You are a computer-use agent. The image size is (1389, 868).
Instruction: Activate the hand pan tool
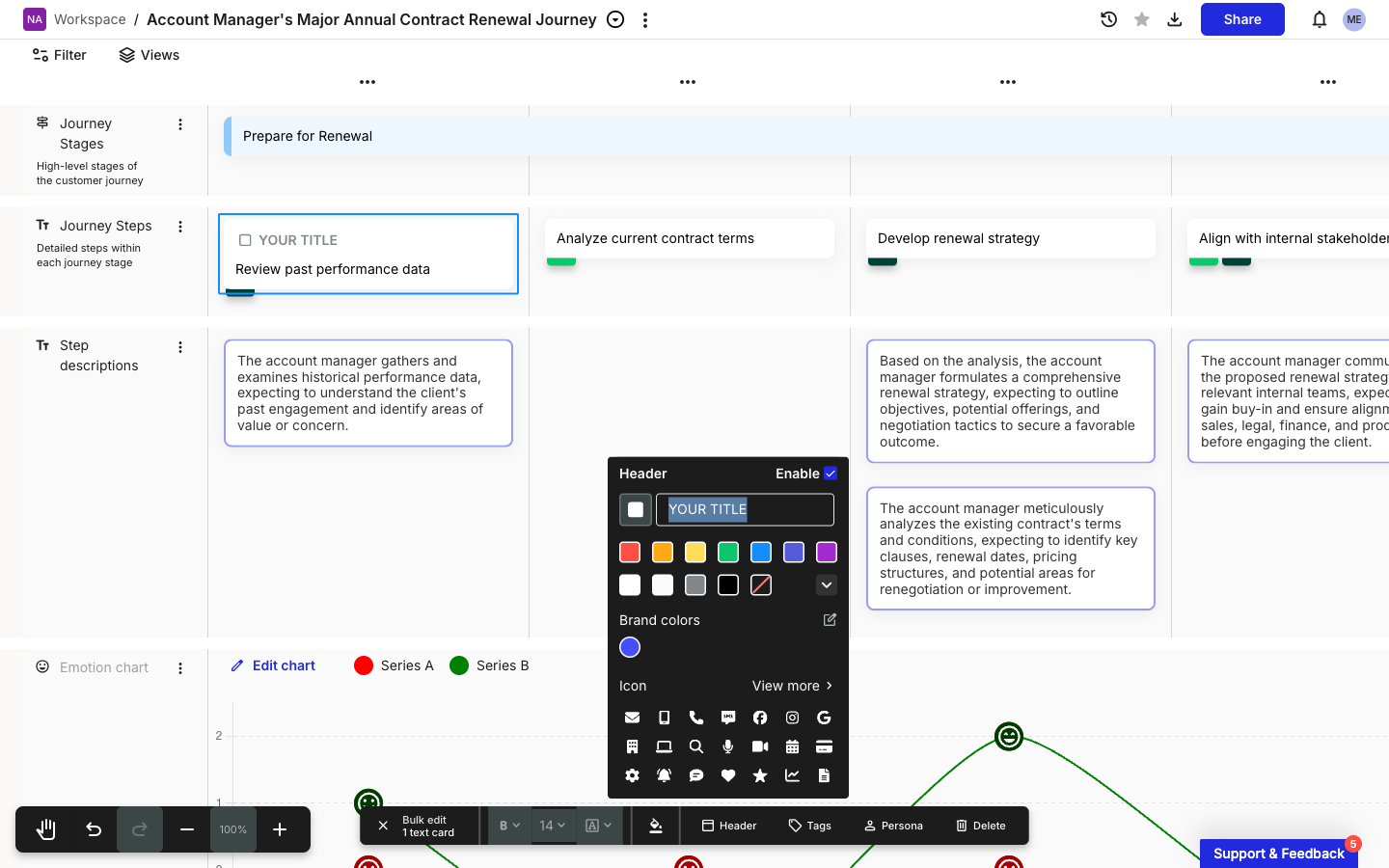click(45, 829)
